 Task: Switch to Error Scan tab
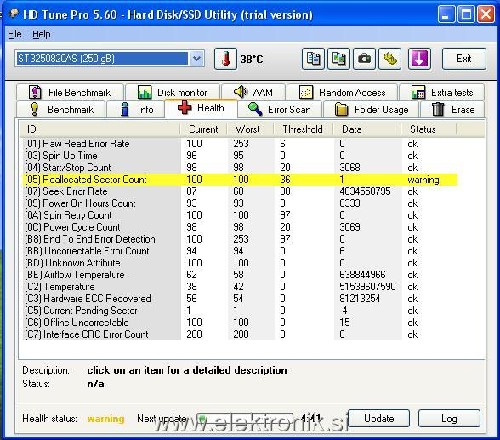279,109
